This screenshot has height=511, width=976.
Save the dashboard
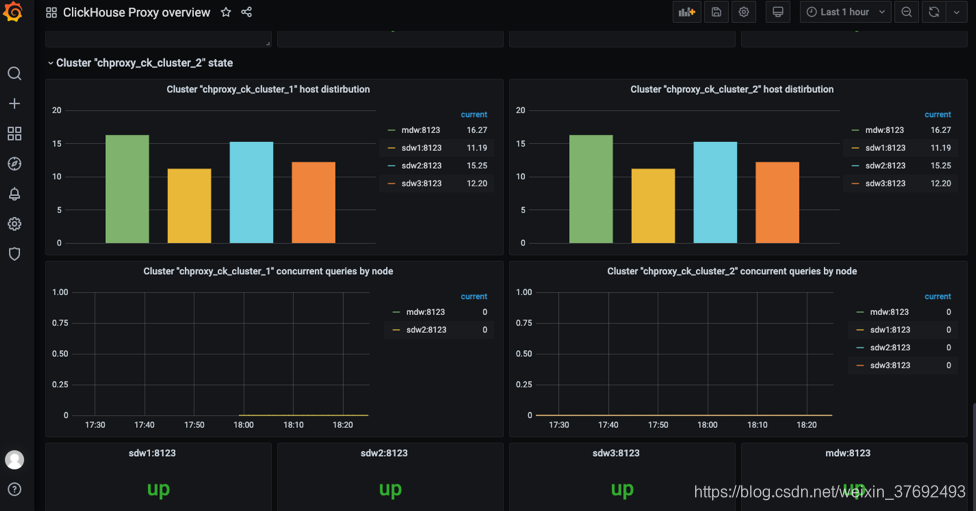click(x=716, y=12)
